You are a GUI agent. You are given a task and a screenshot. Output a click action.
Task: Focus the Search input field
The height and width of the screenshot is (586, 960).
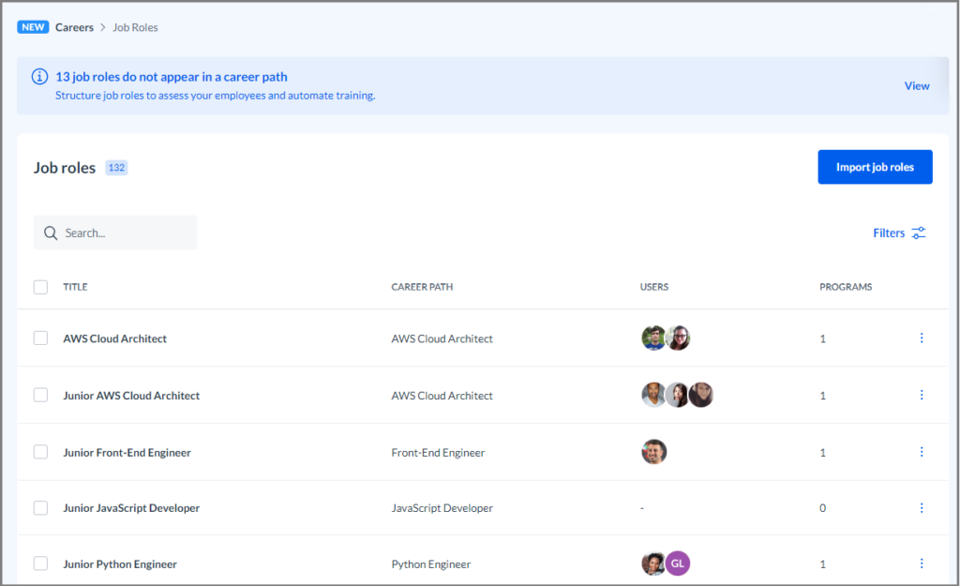[x=115, y=233]
